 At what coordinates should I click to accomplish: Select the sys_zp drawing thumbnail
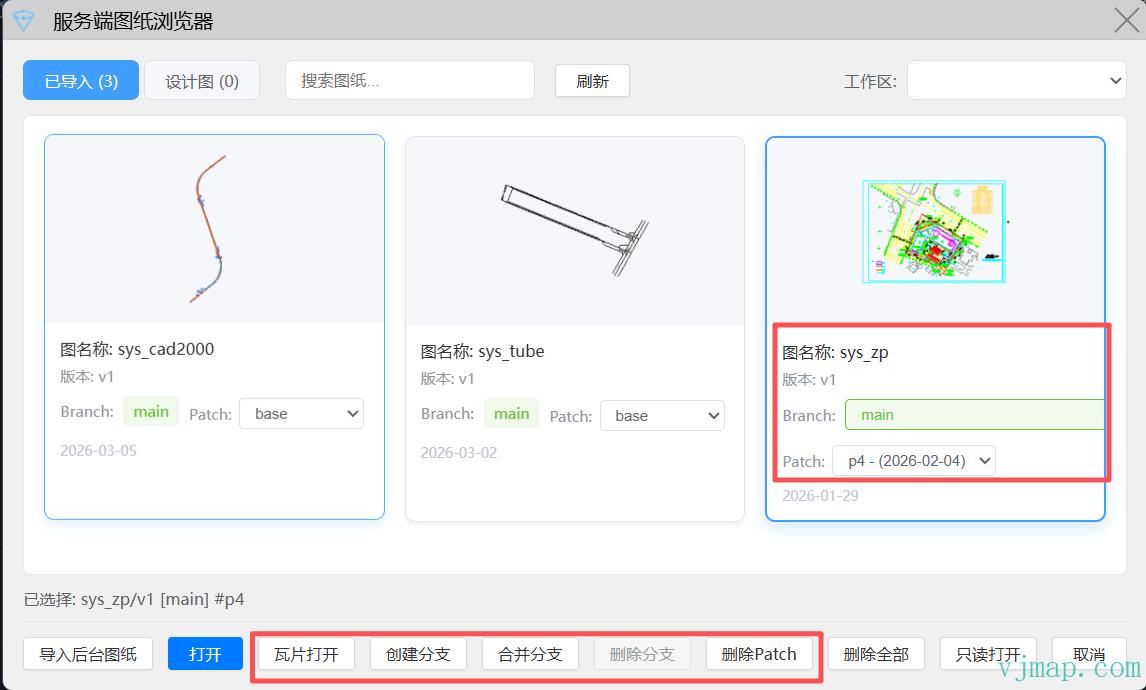934,232
